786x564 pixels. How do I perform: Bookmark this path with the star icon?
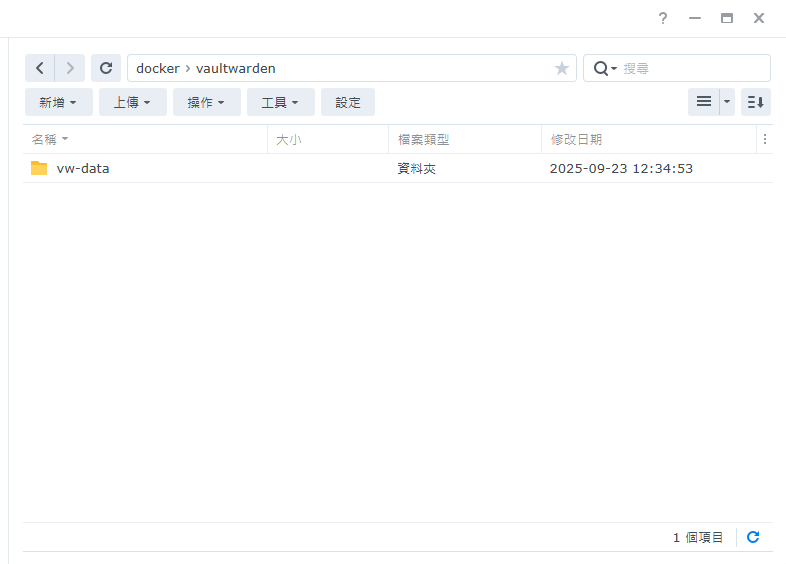tap(561, 68)
